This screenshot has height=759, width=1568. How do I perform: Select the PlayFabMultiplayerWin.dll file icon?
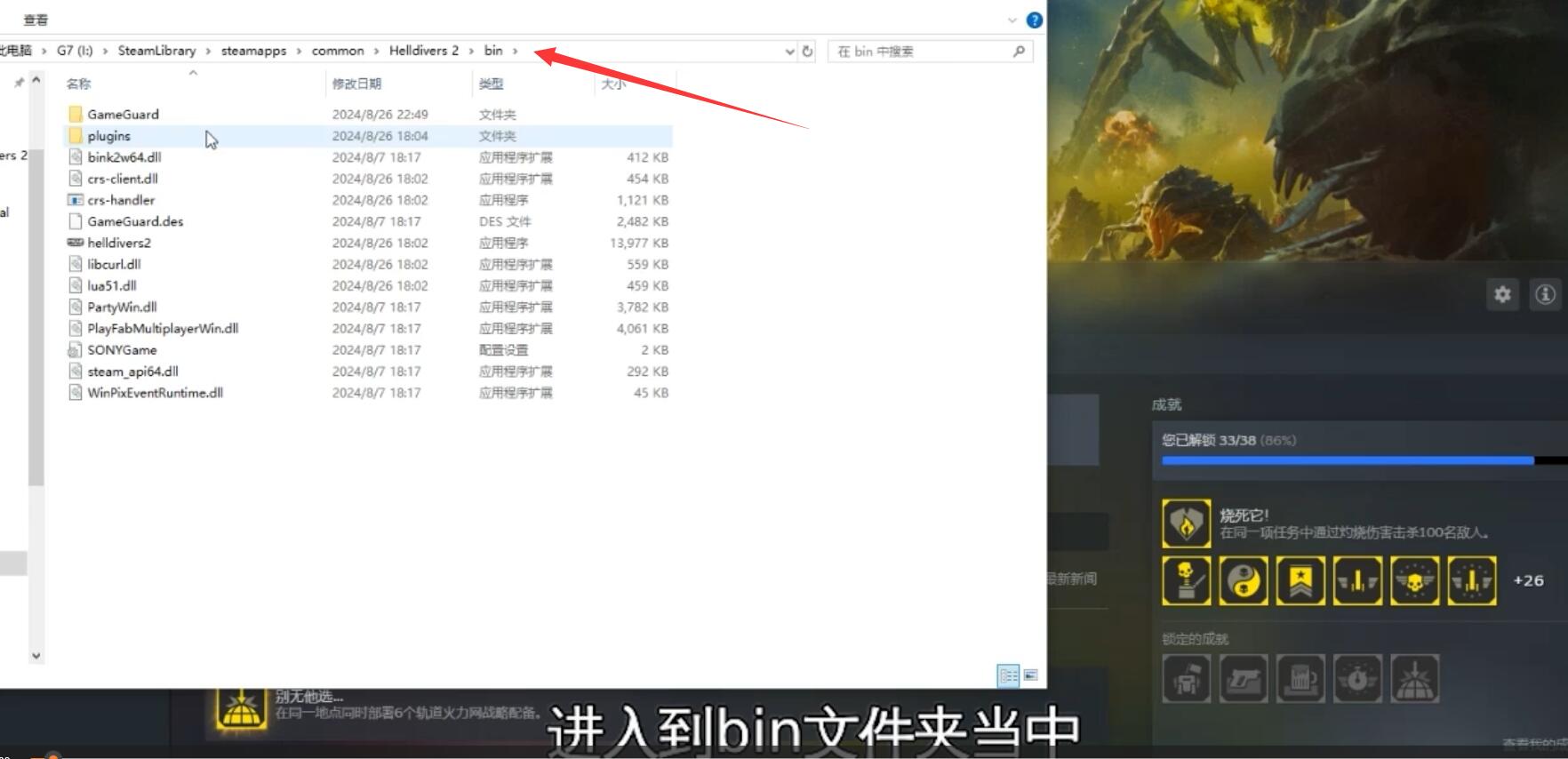pyautogui.click(x=76, y=328)
